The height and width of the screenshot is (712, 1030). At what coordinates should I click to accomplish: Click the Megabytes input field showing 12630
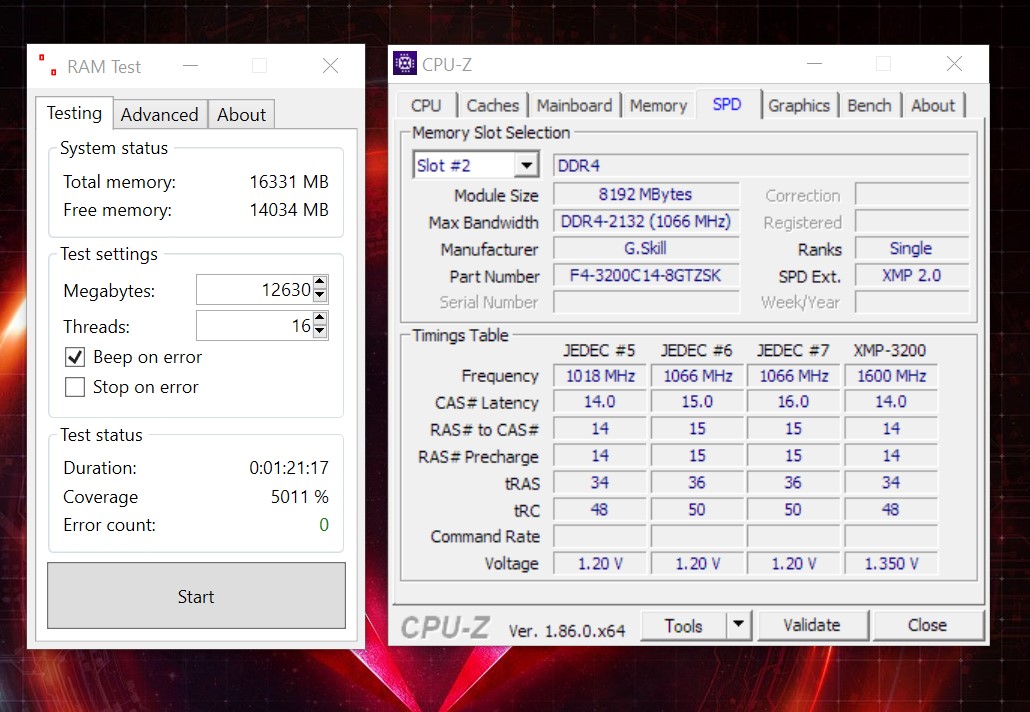pyautogui.click(x=255, y=290)
